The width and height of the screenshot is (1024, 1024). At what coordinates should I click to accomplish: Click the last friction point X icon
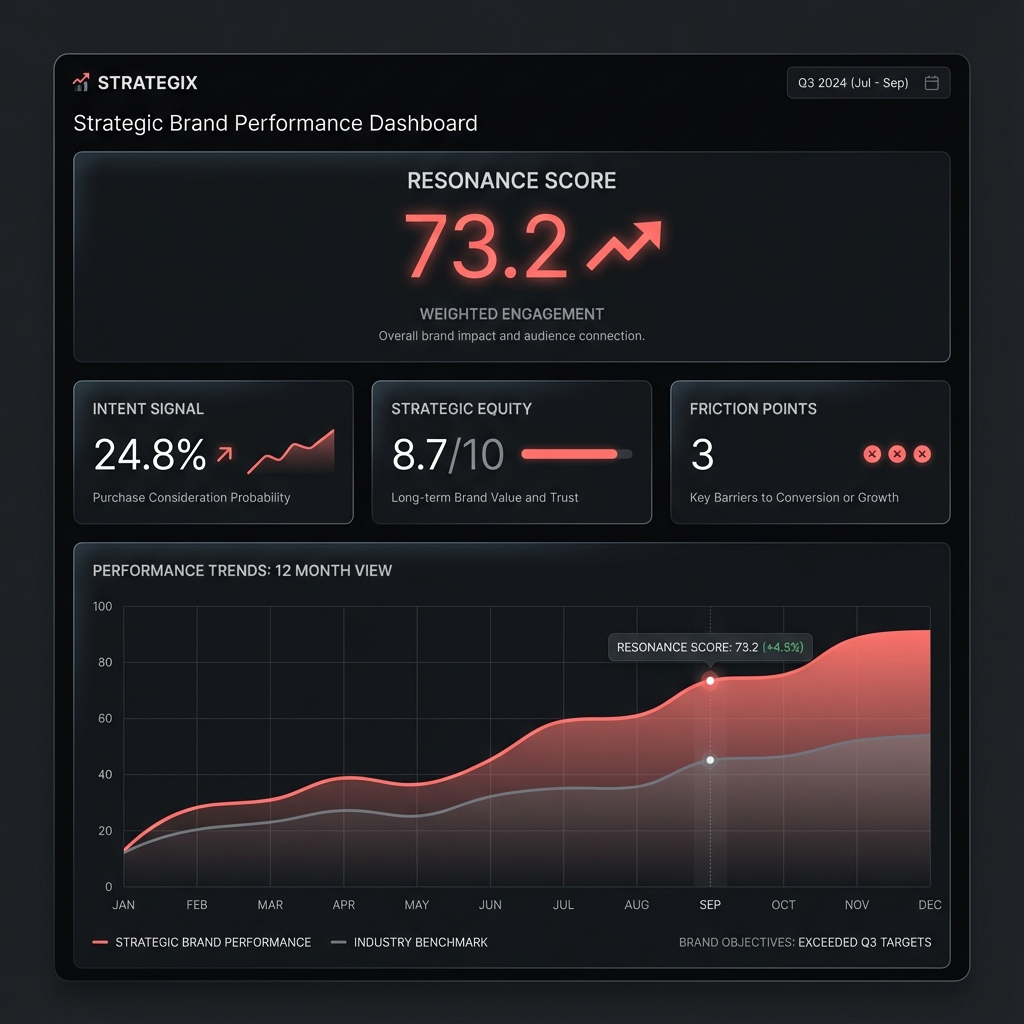click(x=922, y=453)
